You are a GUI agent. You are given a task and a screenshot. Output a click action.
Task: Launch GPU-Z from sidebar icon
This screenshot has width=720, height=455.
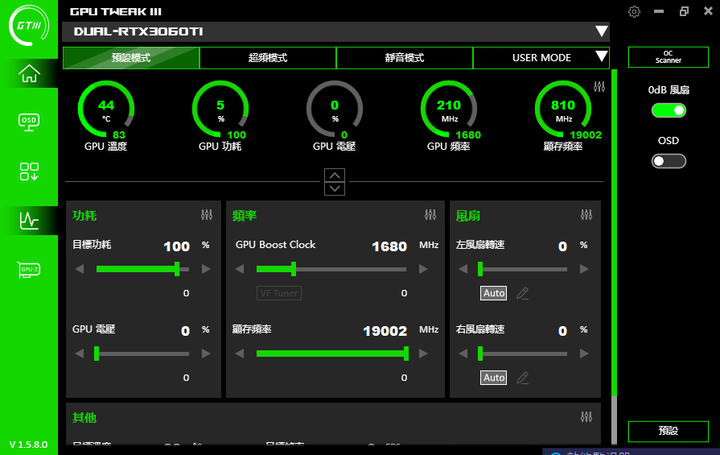(29, 270)
